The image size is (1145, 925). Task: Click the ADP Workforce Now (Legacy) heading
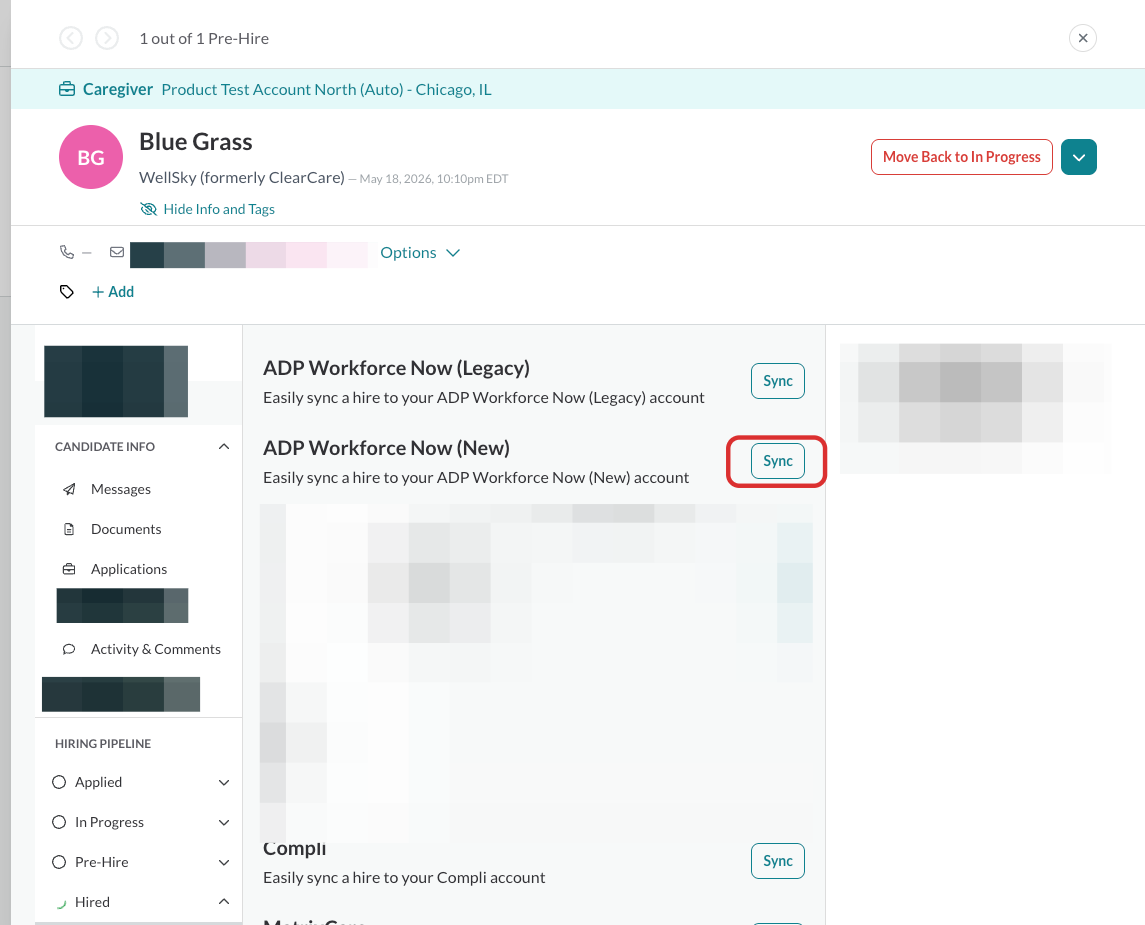coord(397,367)
